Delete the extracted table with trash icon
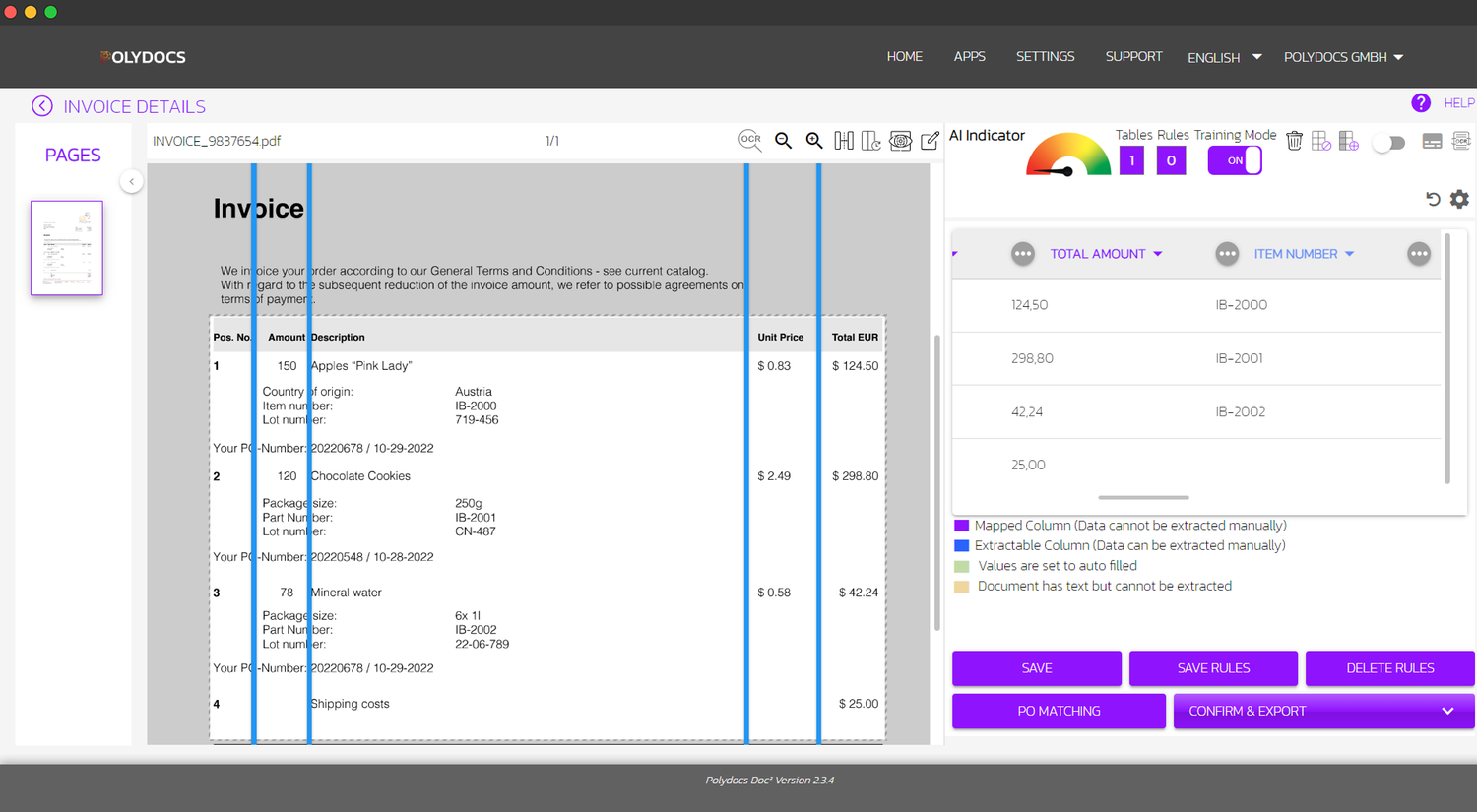The image size is (1477, 812). tap(1294, 141)
